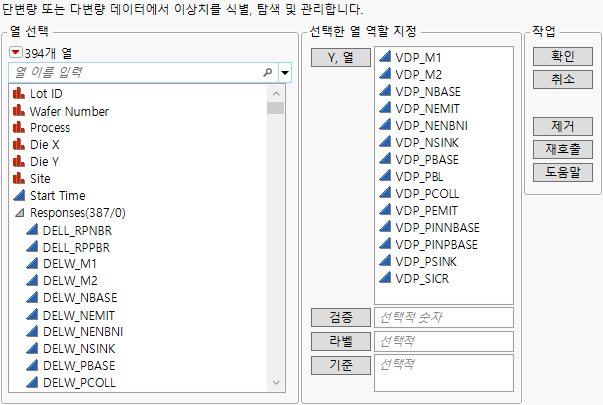This screenshot has width=603, height=405.
Task: Click the 기준 optional box
Action: [444, 373]
